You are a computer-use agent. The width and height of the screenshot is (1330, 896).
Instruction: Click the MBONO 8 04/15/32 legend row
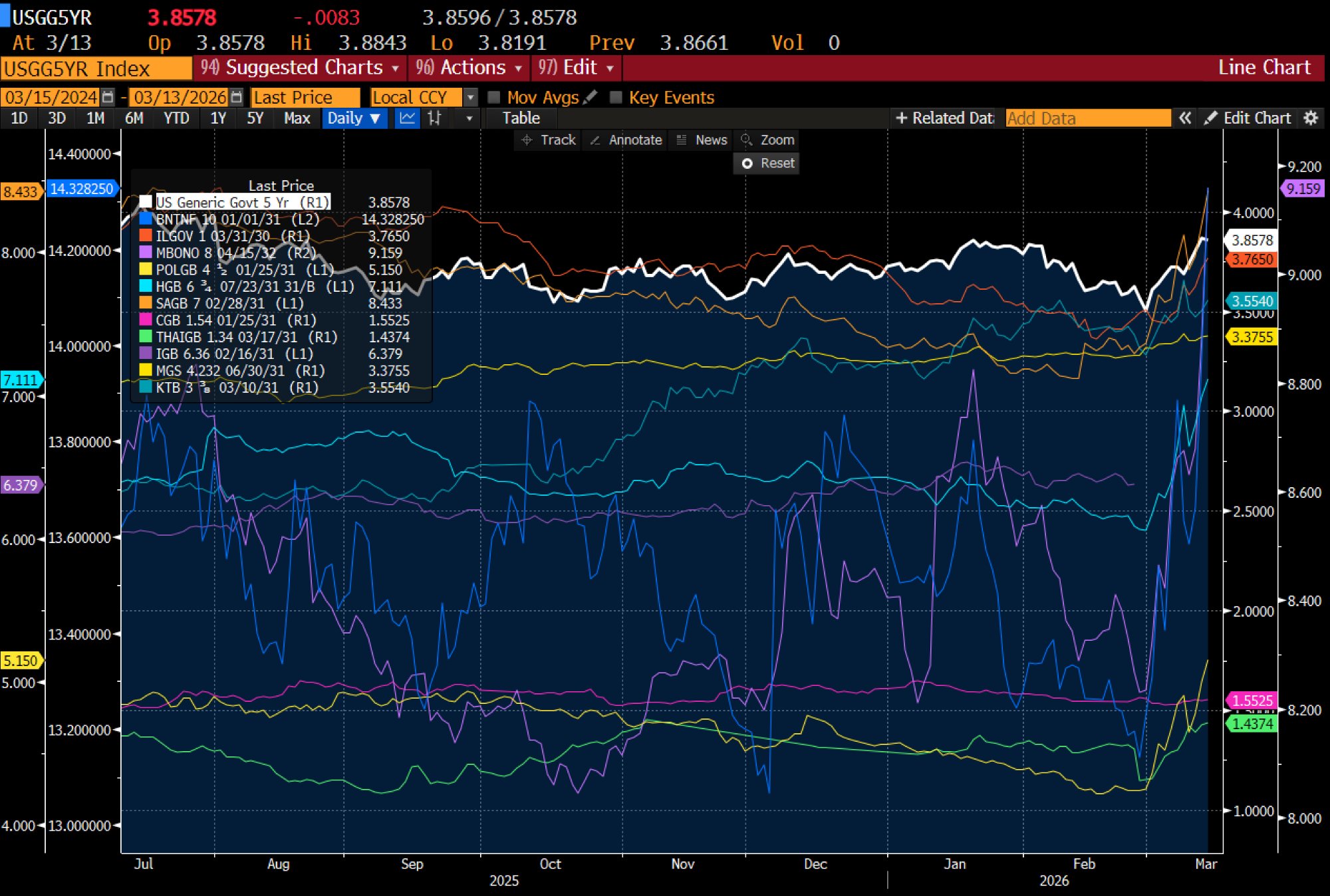(281, 253)
